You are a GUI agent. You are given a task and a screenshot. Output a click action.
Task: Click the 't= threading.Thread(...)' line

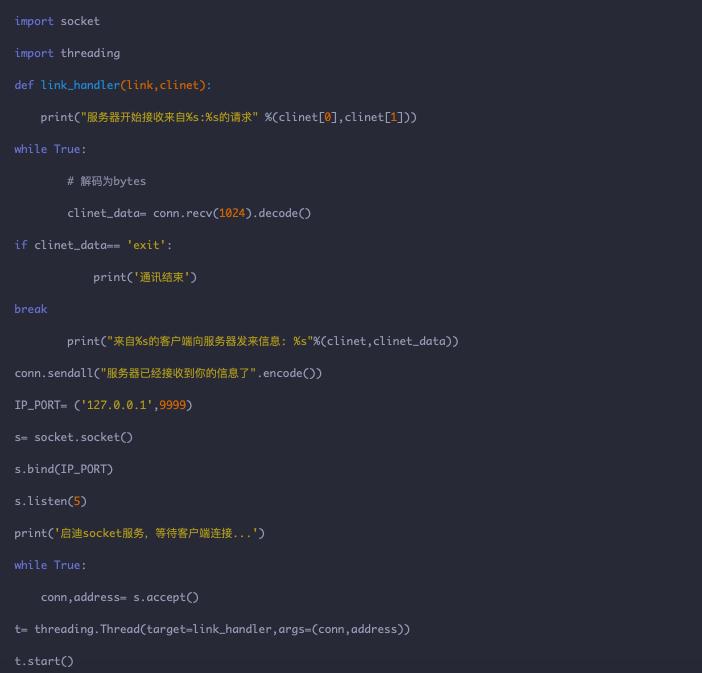(x=212, y=629)
